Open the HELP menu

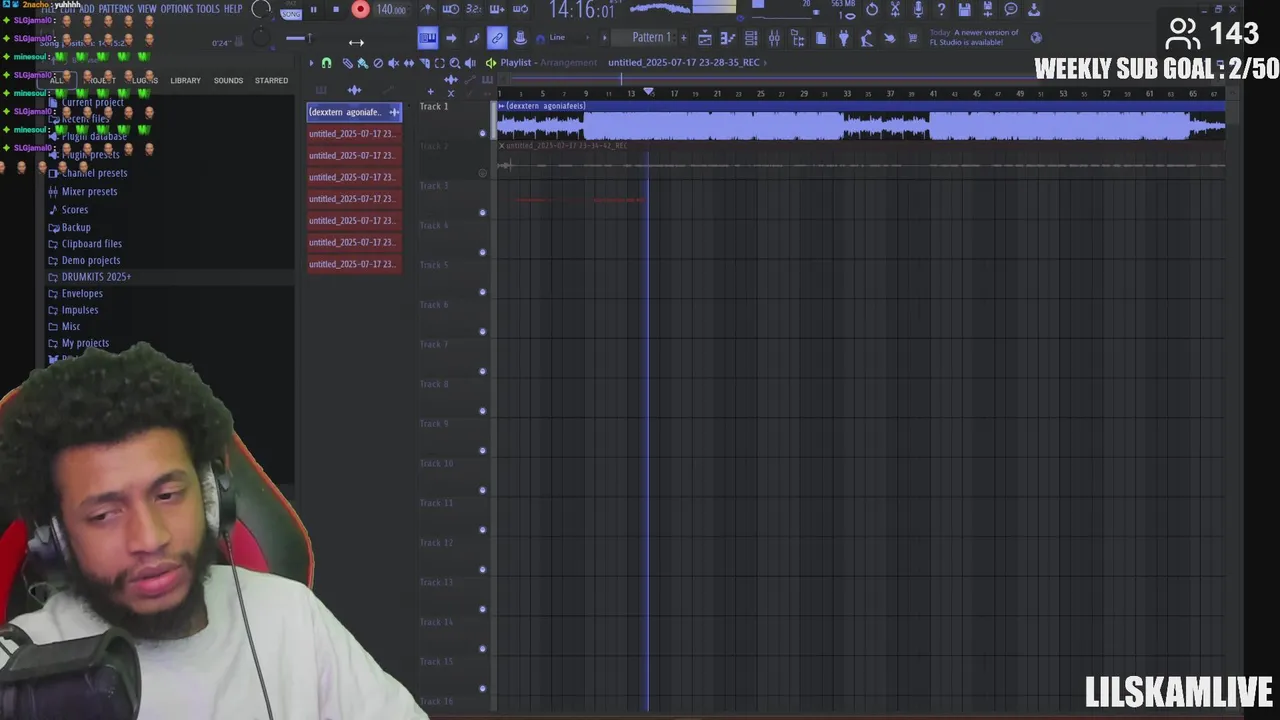coord(233,9)
